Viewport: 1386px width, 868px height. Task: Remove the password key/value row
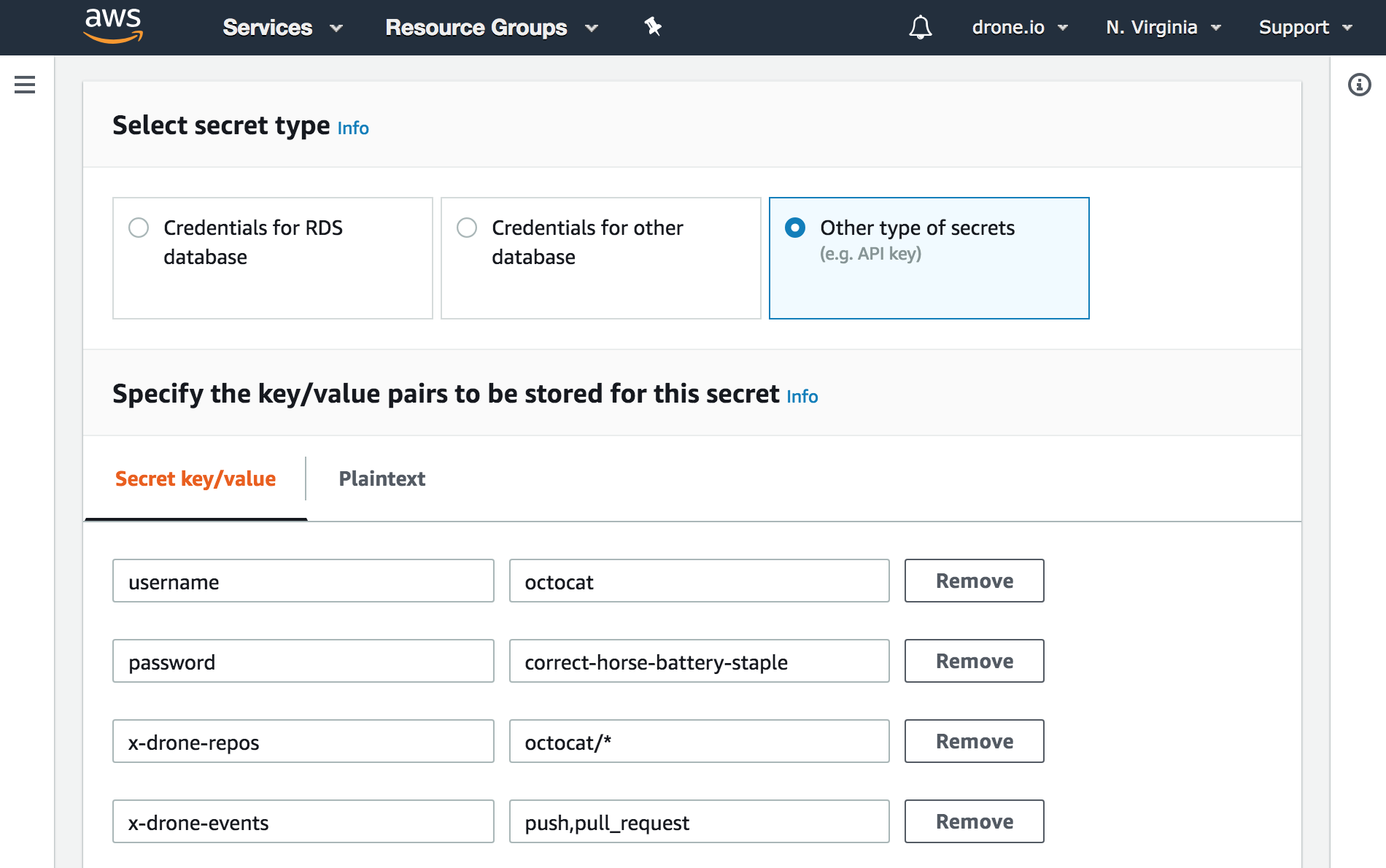pos(975,661)
